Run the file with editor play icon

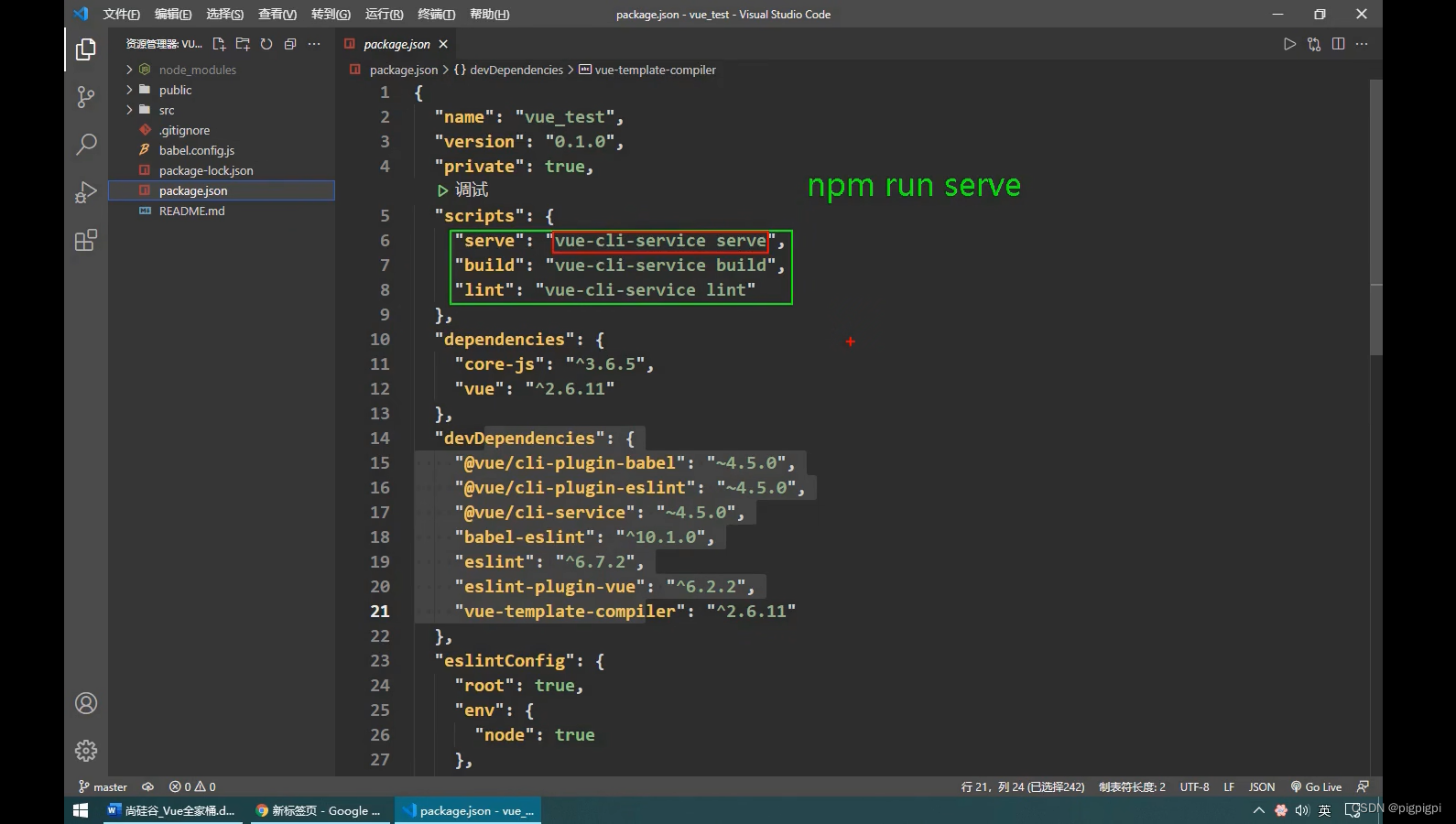[x=1289, y=44]
